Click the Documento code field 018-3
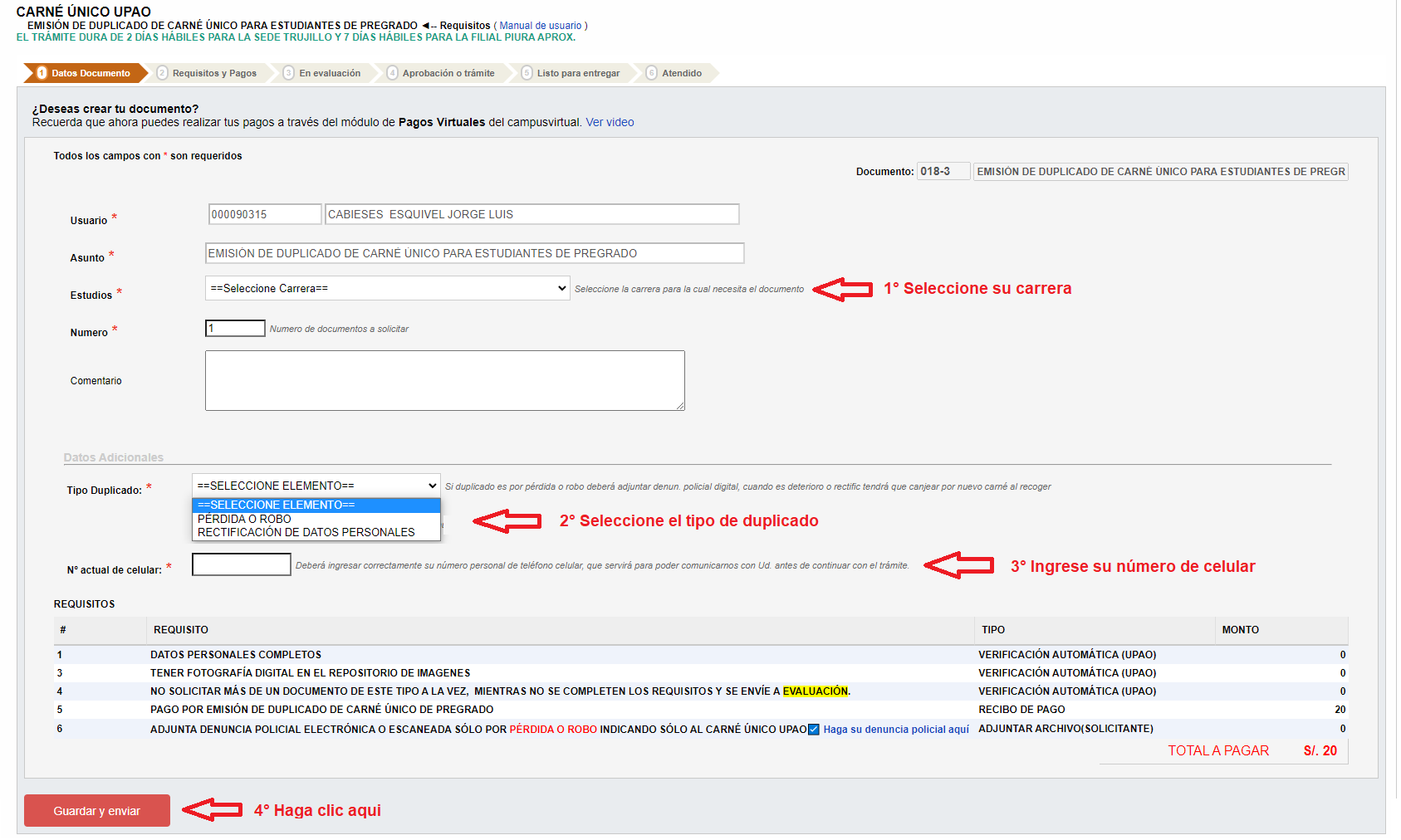This screenshot has width=1401, height=840. [x=943, y=172]
